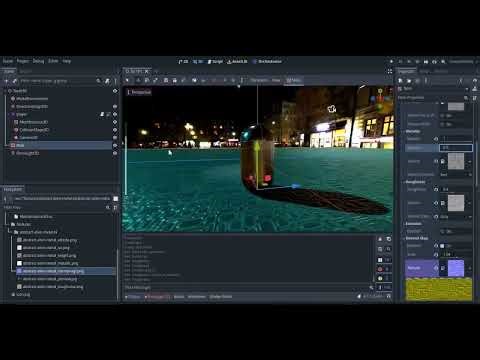The width and height of the screenshot is (480, 360).
Task: Open the Help menu
Action: (67, 61)
